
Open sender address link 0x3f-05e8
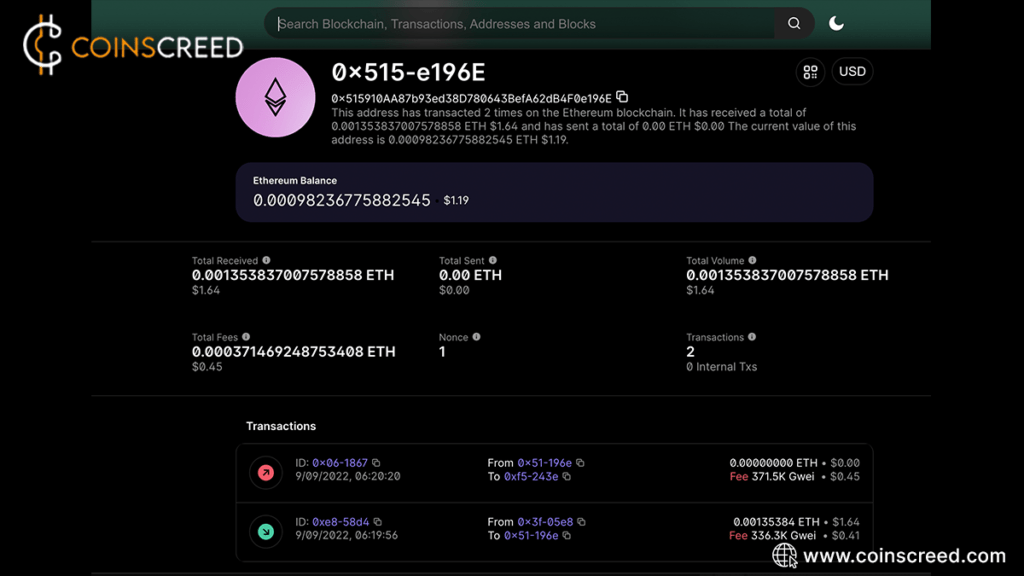point(548,521)
